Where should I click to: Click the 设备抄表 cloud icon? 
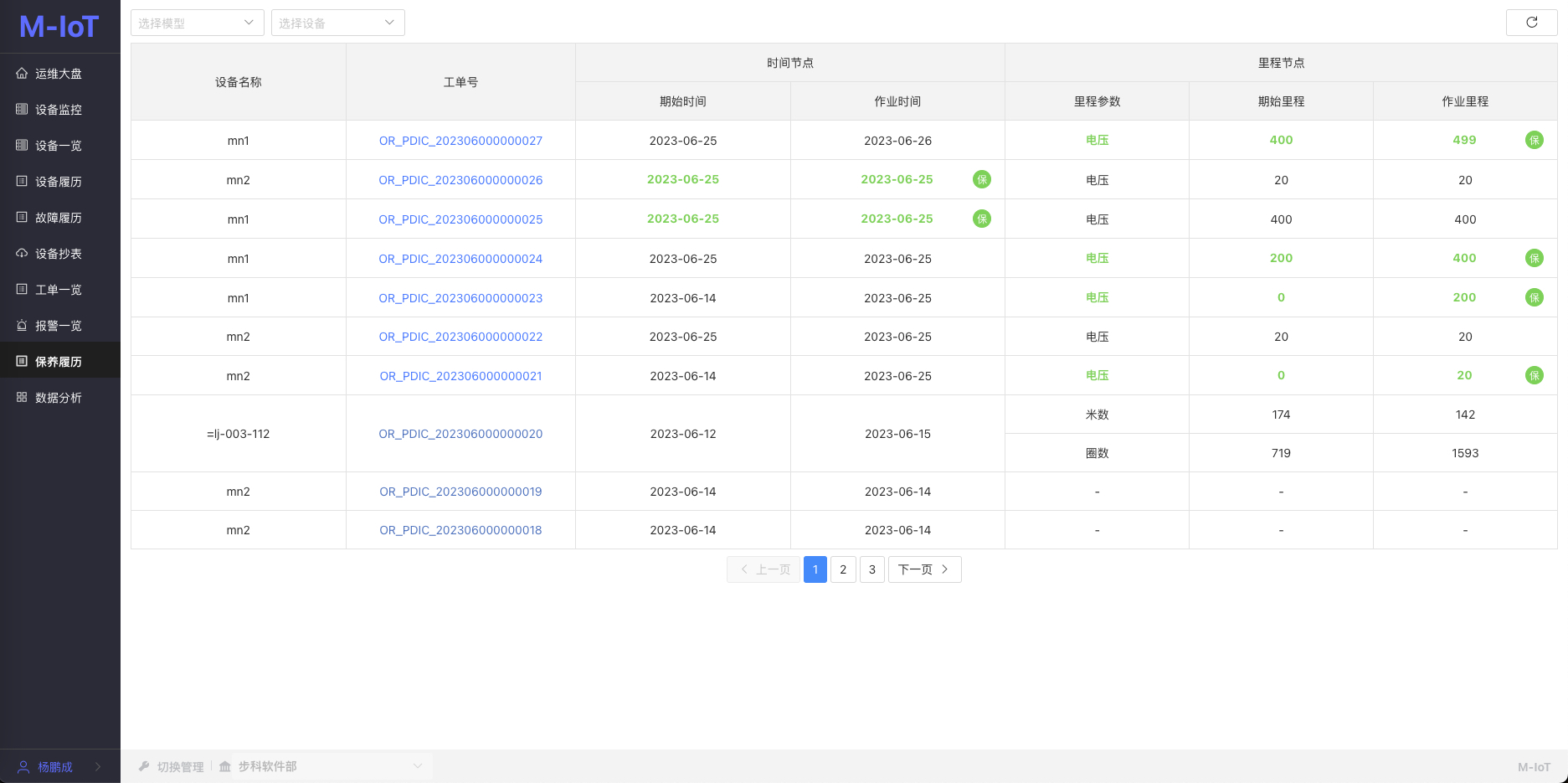pyautogui.click(x=22, y=254)
